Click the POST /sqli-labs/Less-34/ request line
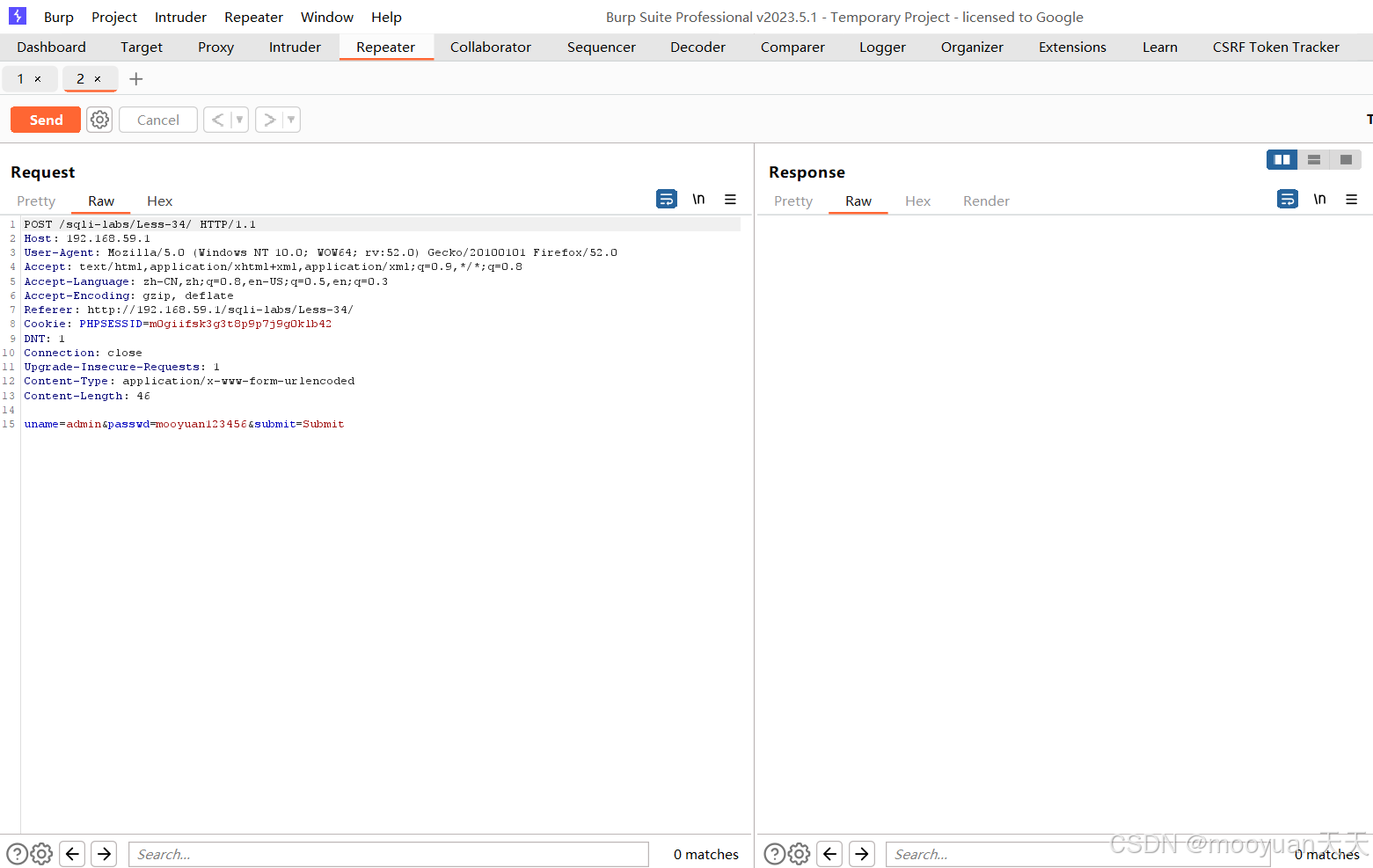This screenshot has width=1373, height=868. coord(140,224)
